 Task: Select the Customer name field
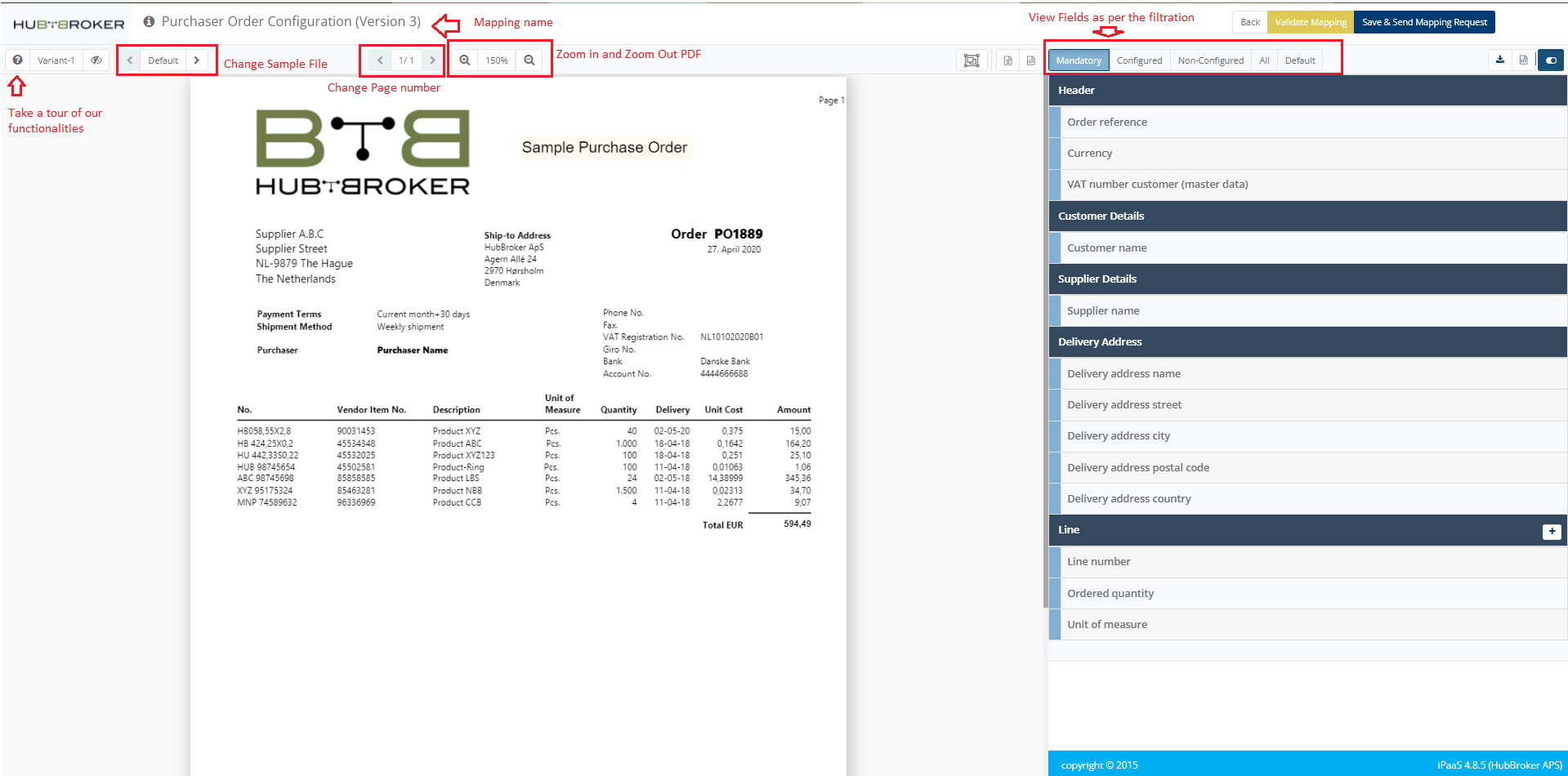(x=1307, y=248)
